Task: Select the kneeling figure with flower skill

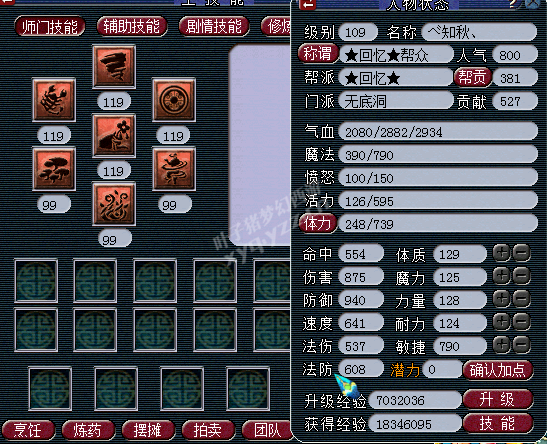Action: (114, 135)
